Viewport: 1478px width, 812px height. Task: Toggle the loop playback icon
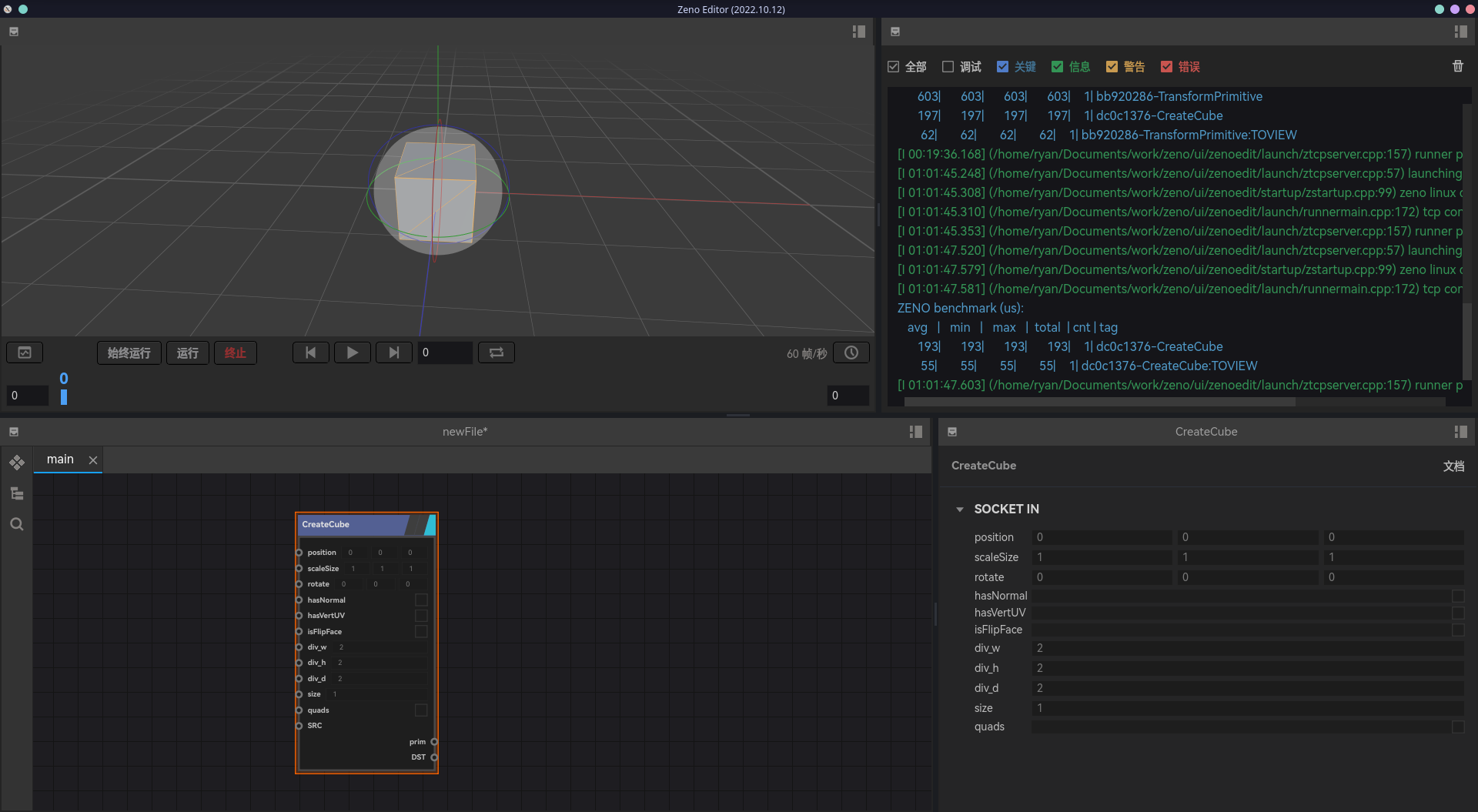tap(496, 353)
